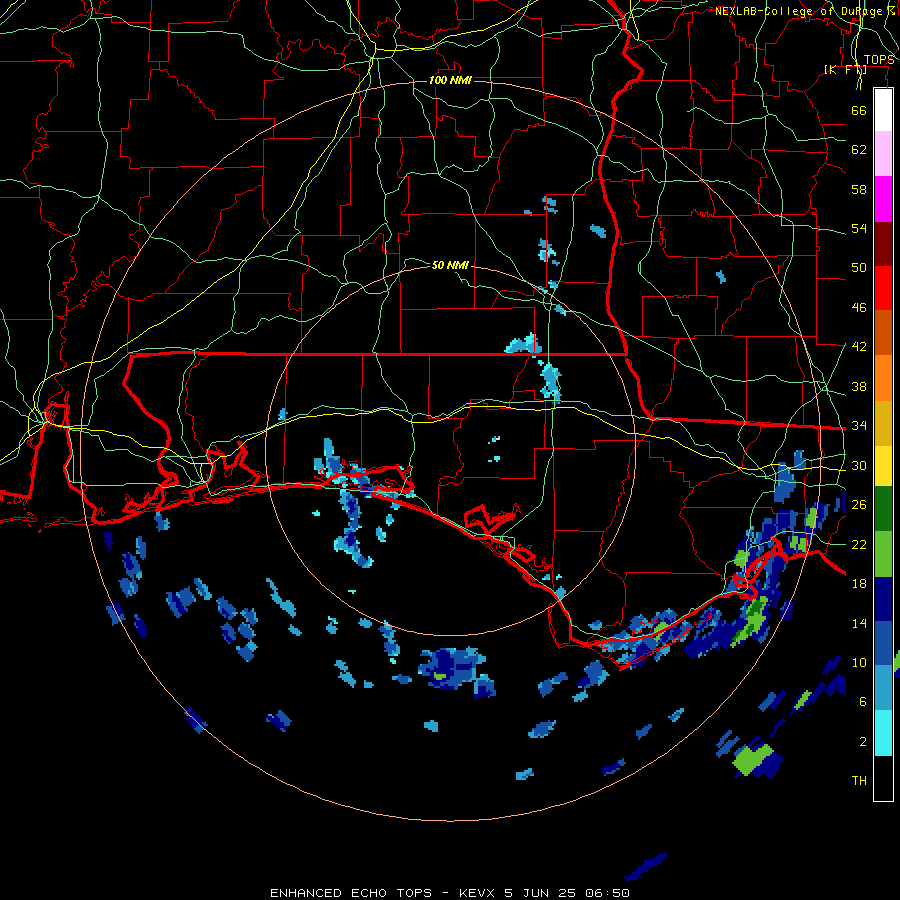Select the navy blue legend swatch
Image resolution: width=900 pixels, height=900 pixels.
coord(883,599)
